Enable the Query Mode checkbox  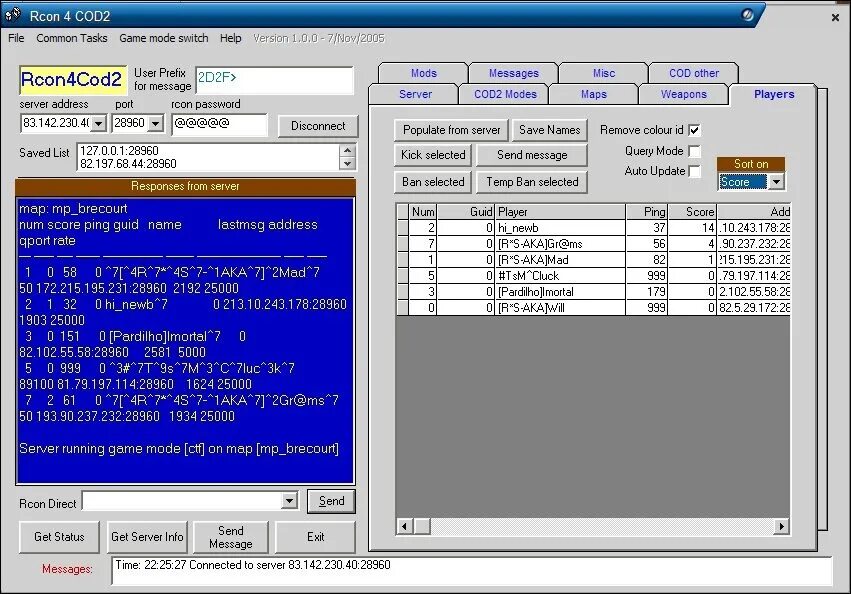coord(694,151)
